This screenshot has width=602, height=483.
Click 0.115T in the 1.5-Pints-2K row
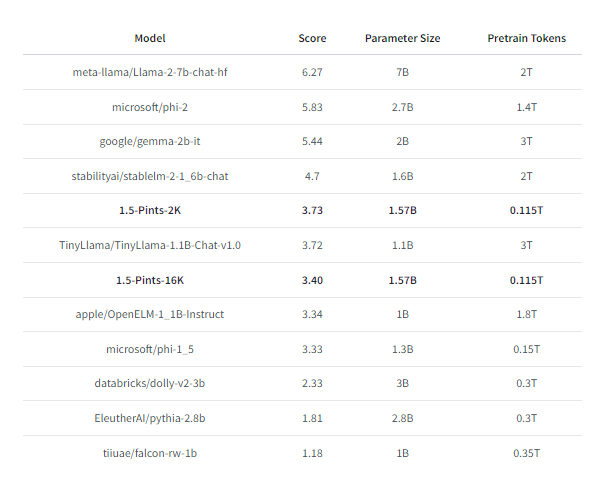click(x=526, y=210)
